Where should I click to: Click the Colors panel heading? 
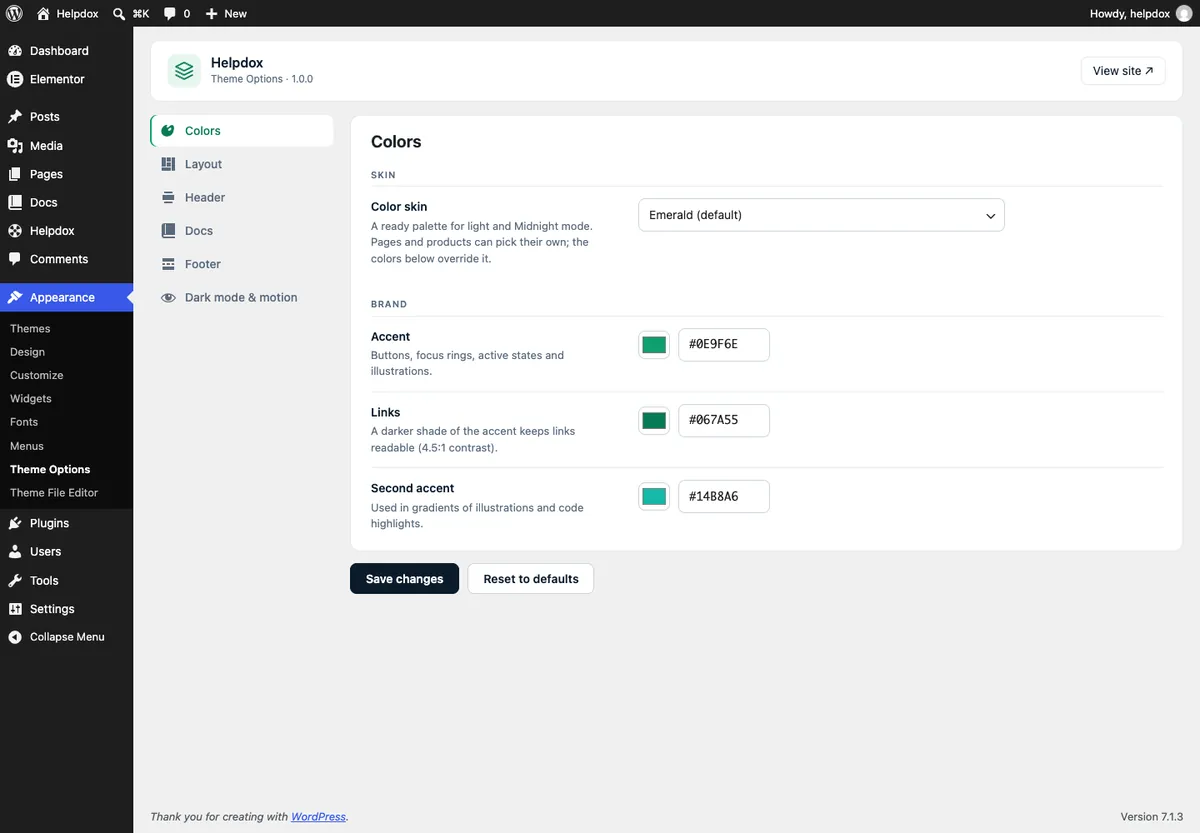[396, 142]
